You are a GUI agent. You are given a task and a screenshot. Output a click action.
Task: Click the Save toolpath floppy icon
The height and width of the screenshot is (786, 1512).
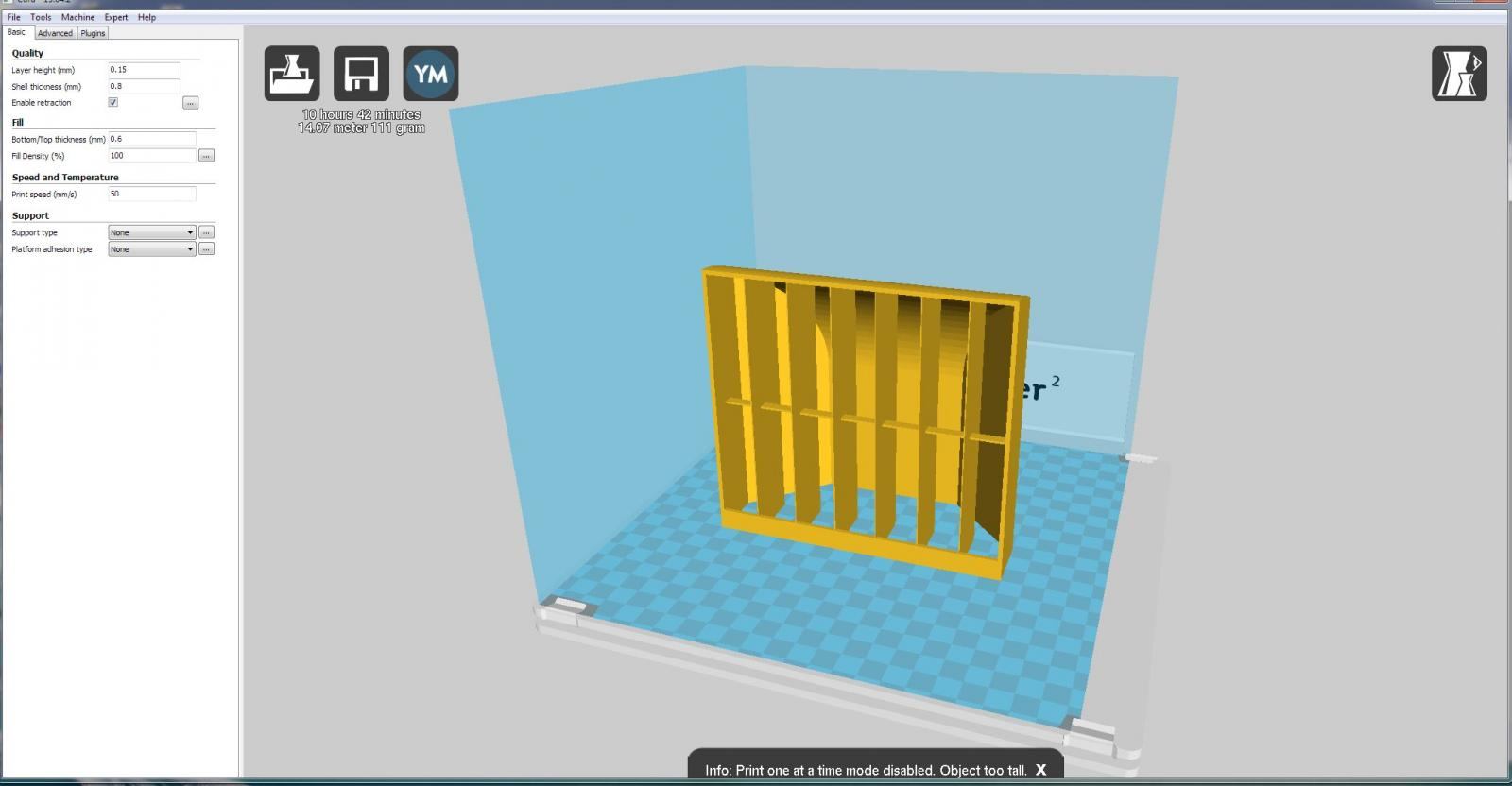[361, 74]
